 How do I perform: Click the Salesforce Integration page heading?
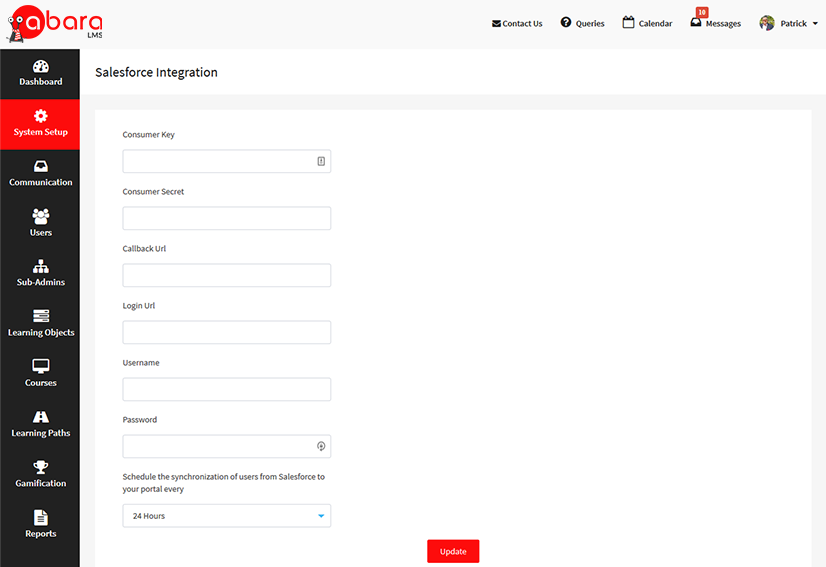pyautogui.click(x=156, y=72)
